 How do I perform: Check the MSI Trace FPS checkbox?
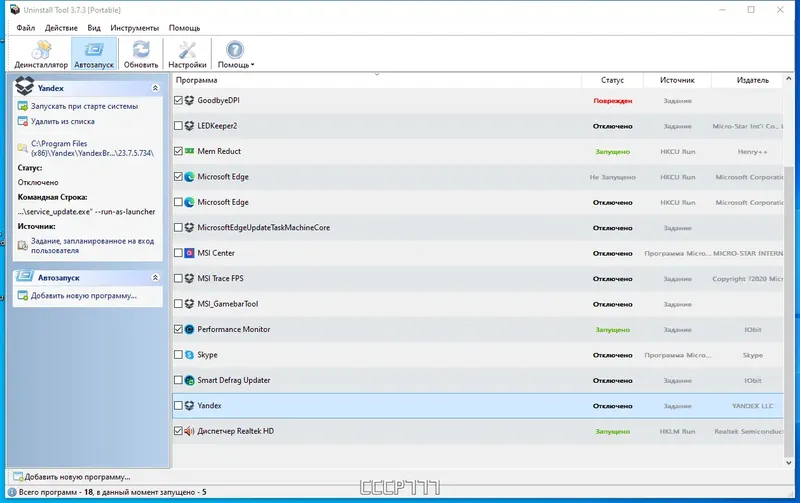point(178,279)
